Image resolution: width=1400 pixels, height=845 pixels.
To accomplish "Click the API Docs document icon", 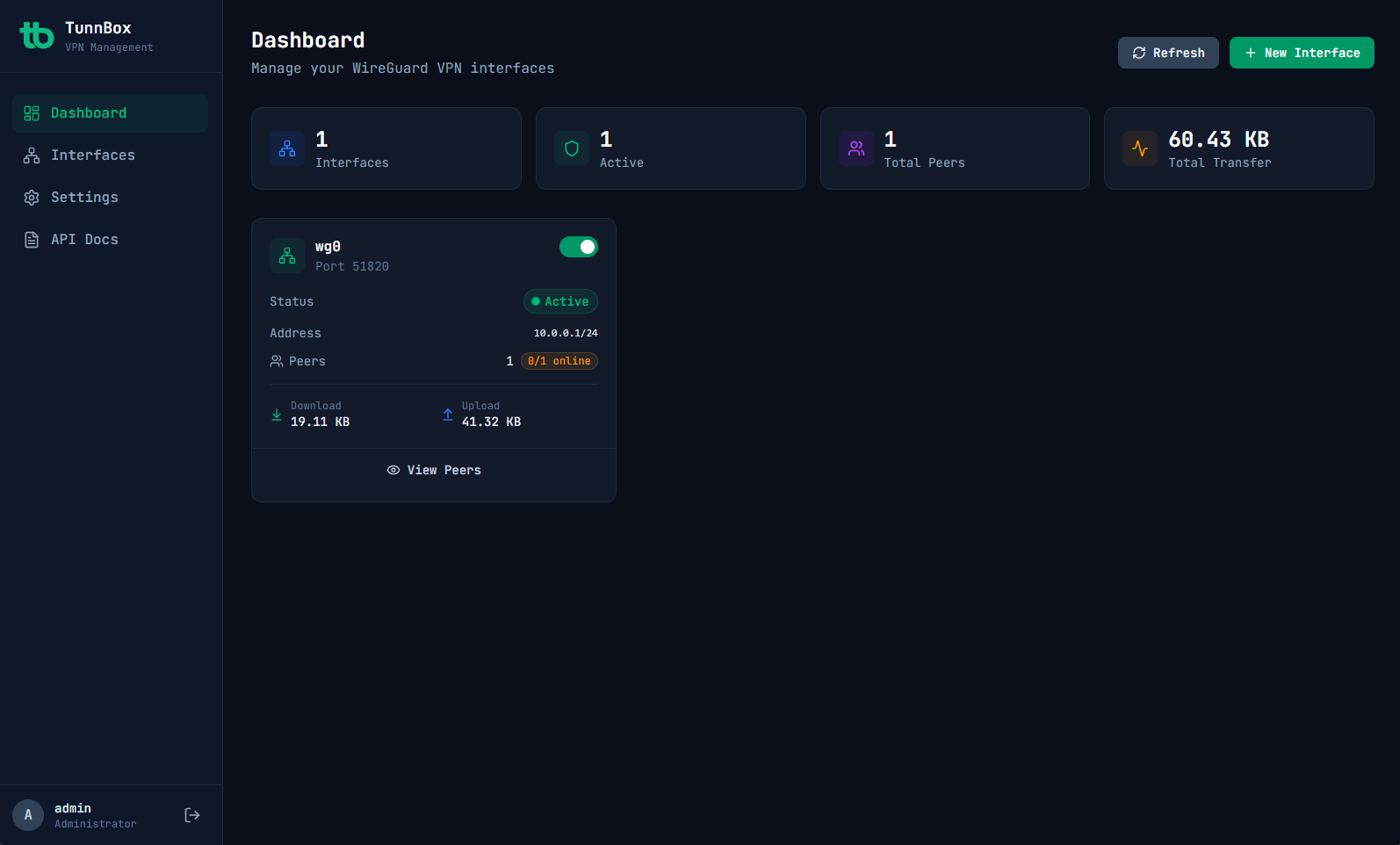I will [x=32, y=240].
